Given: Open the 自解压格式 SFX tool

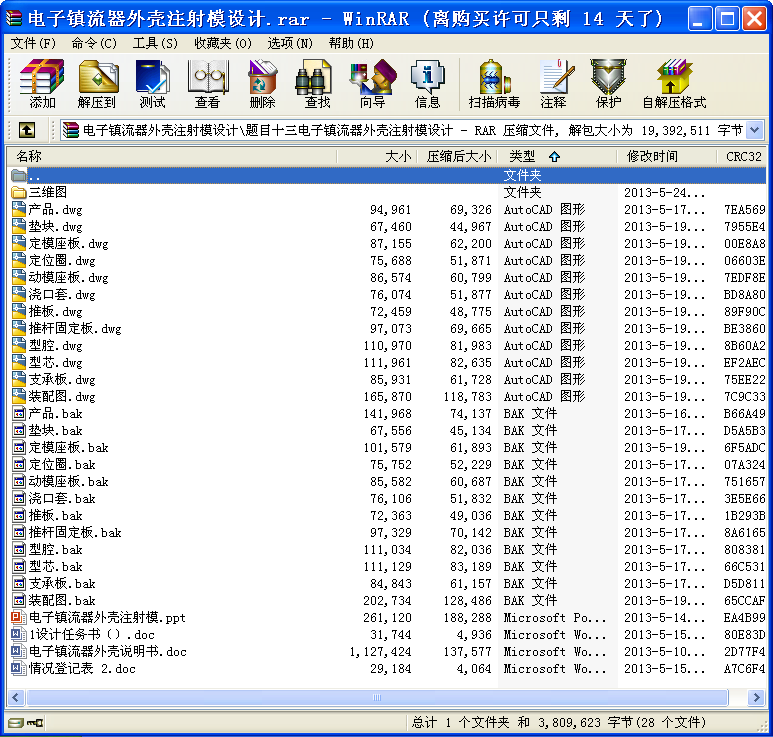Looking at the screenshot, I should (x=673, y=84).
